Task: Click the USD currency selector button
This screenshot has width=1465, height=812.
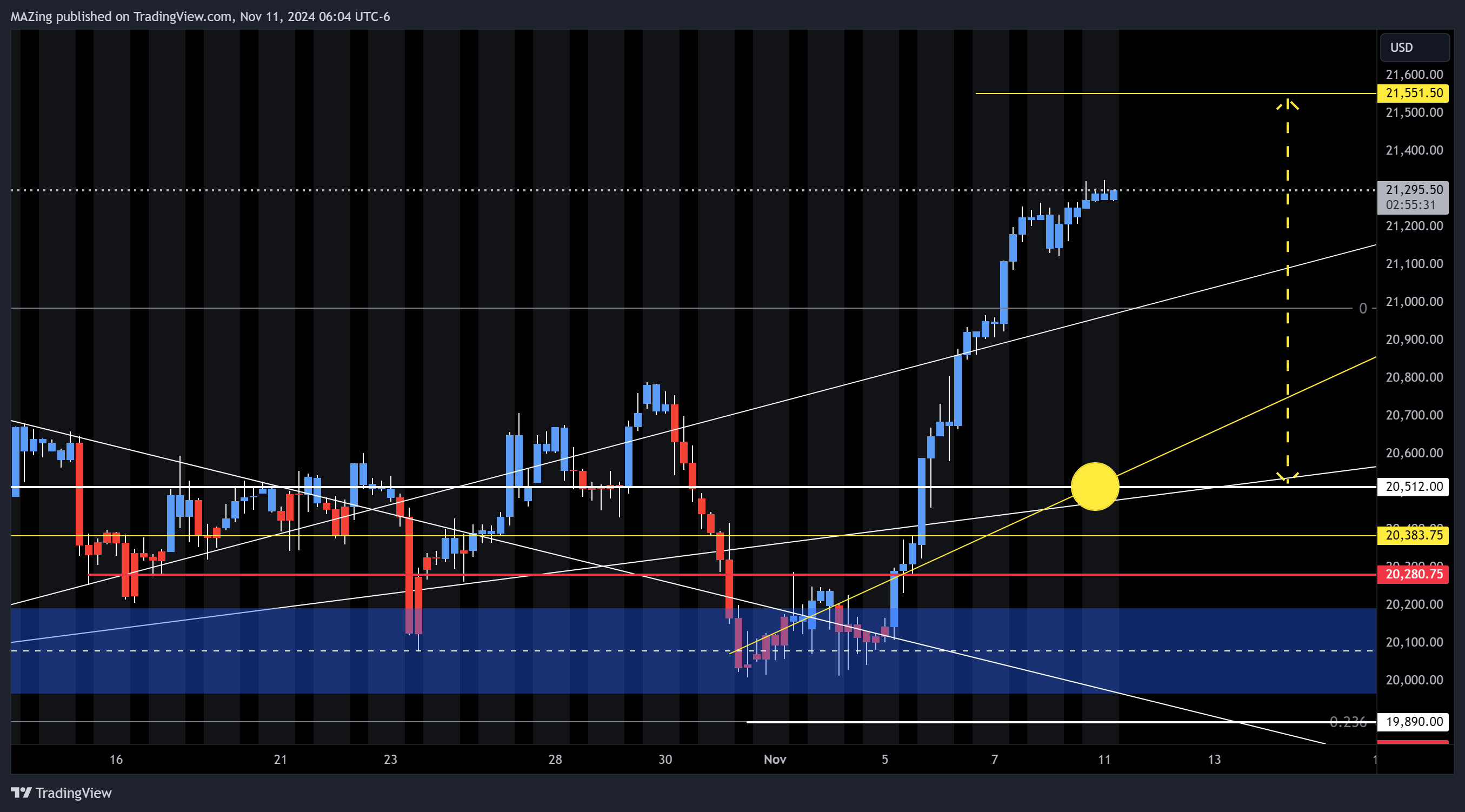Action: coord(1414,47)
